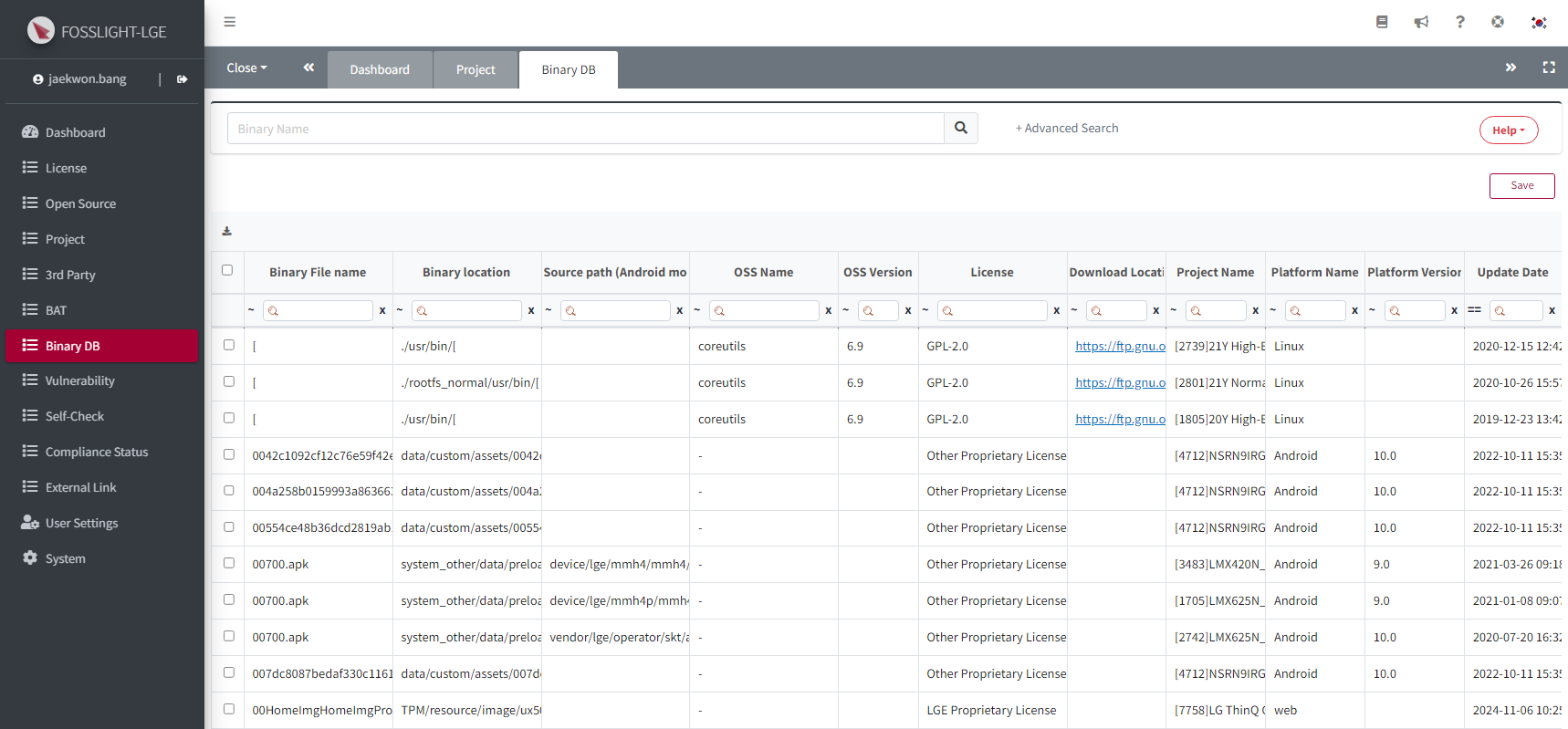Switch to the Project tab
The image size is (1568, 729).
click(x=476, y=69)
